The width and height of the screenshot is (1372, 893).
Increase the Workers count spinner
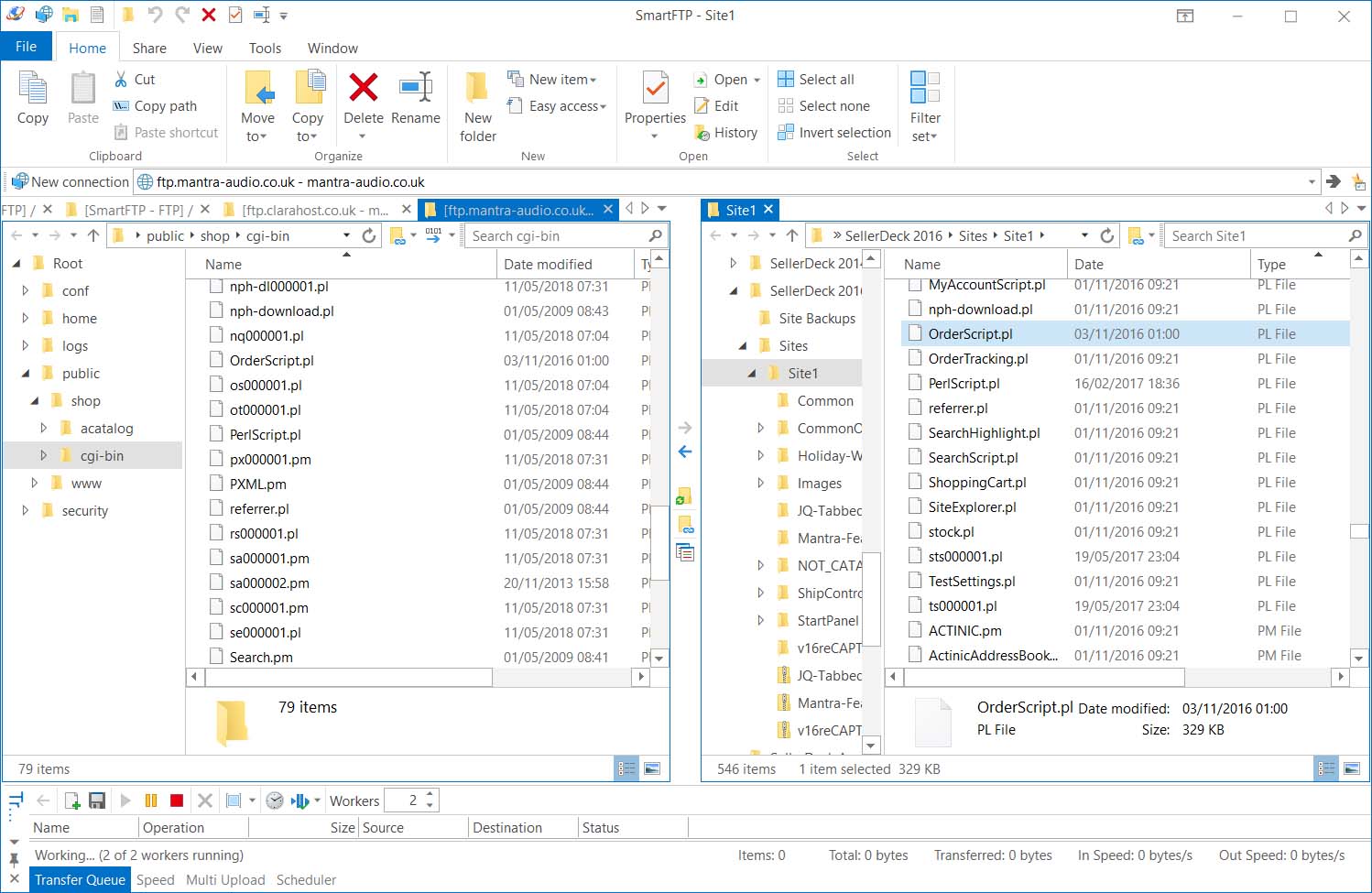click(x=430, y=795)
